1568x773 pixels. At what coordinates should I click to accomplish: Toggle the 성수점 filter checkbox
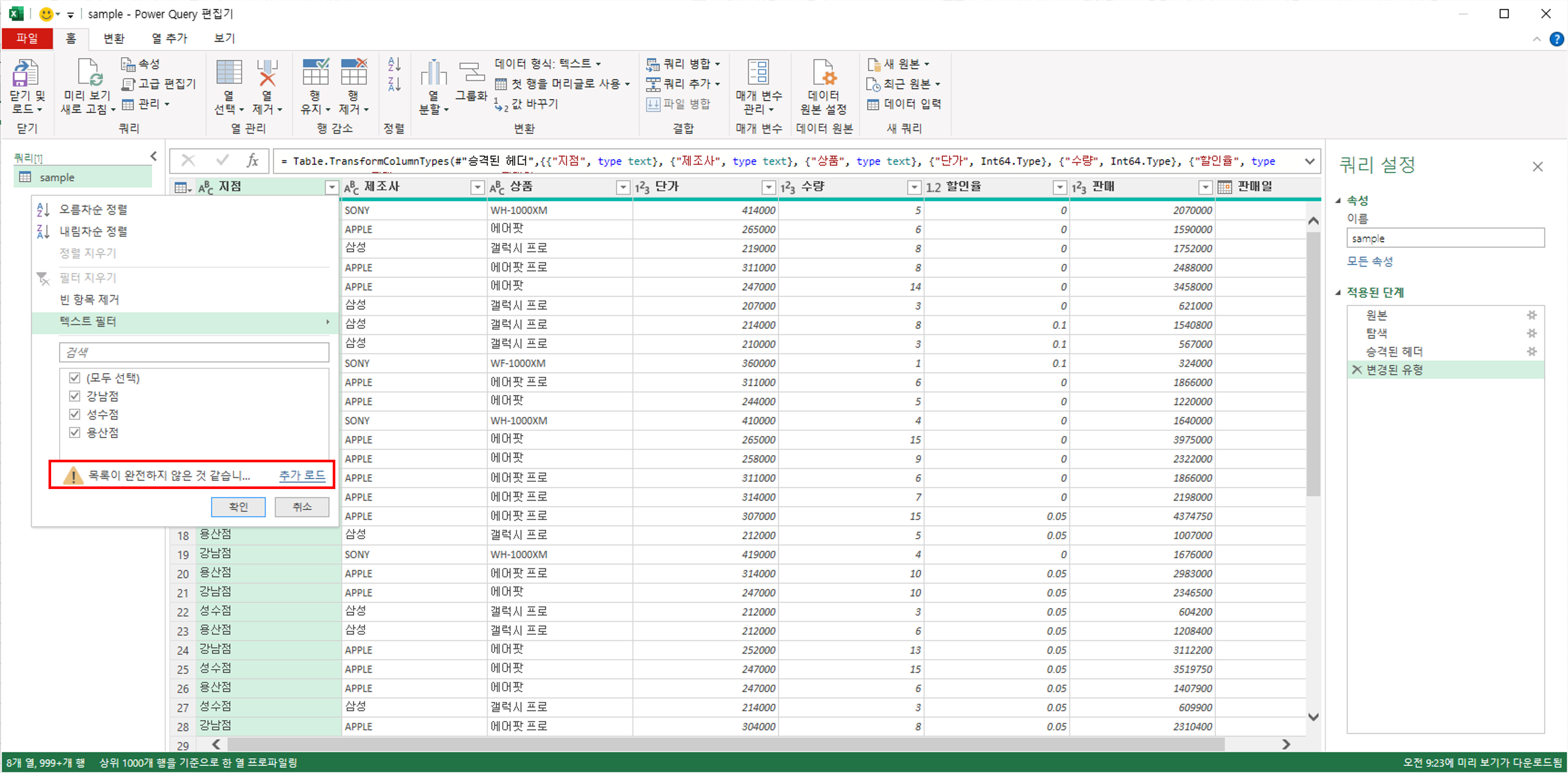point(75,414)
